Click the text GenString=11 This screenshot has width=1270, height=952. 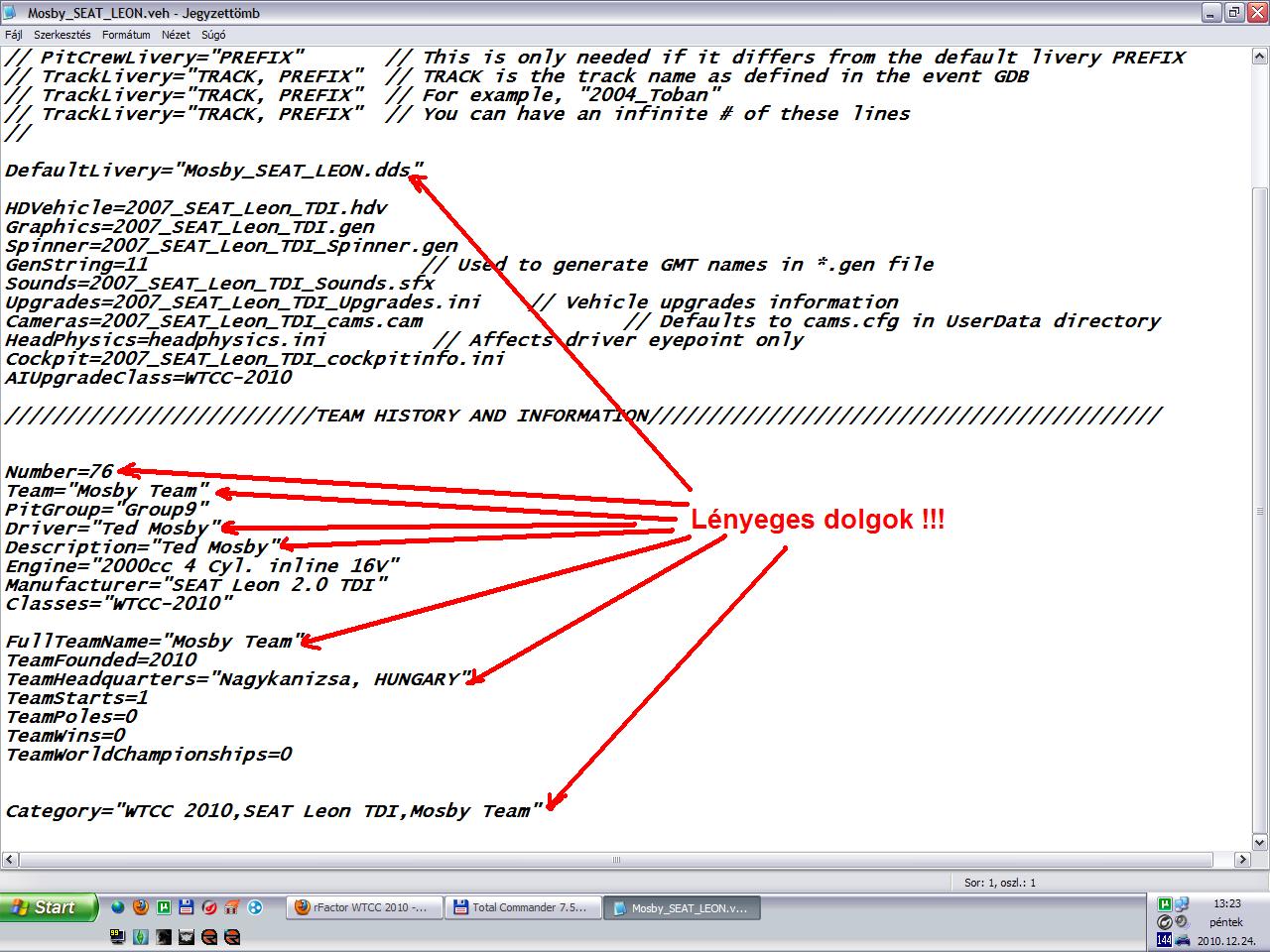(x=76, y=265)
